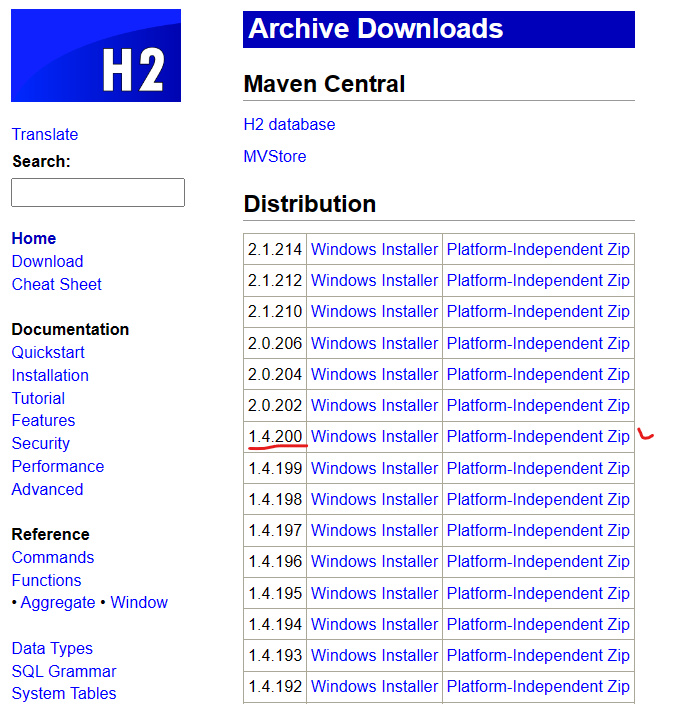Open the Cheat Sheet link
The image size is (686, 704).
point(57,284)
